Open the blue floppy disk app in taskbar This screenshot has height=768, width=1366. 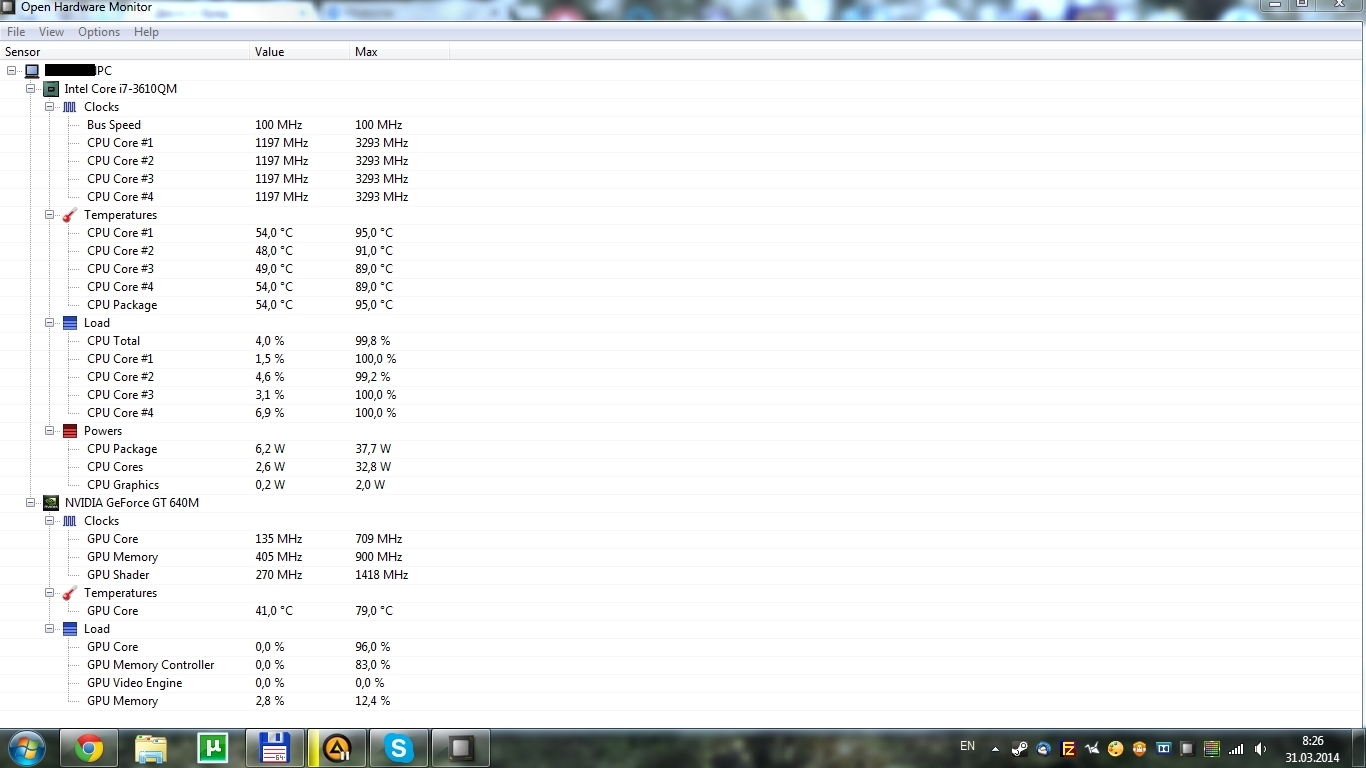pyautogui.click(x=275, y=748)
